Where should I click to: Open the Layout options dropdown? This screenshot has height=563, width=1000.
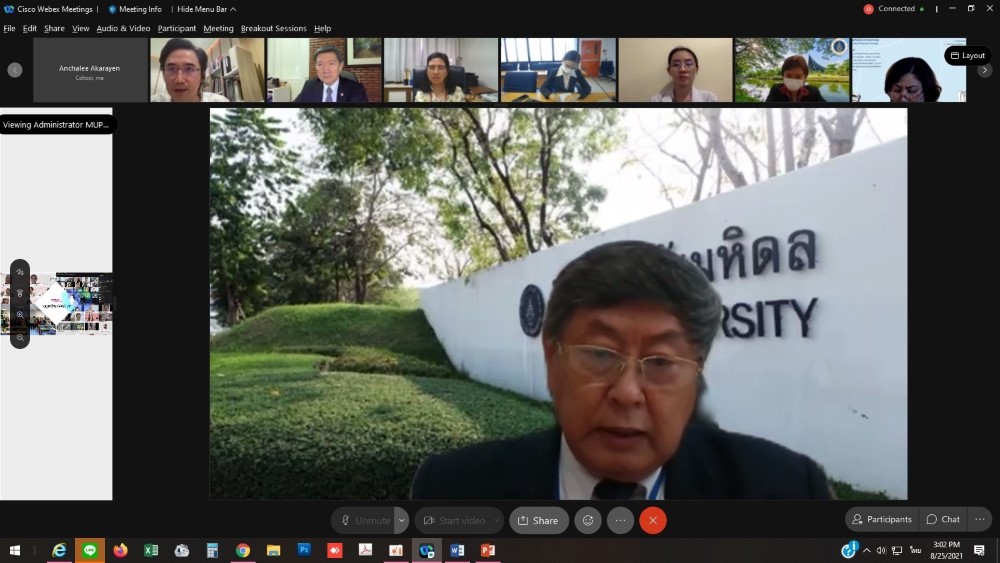click(967, 56)
